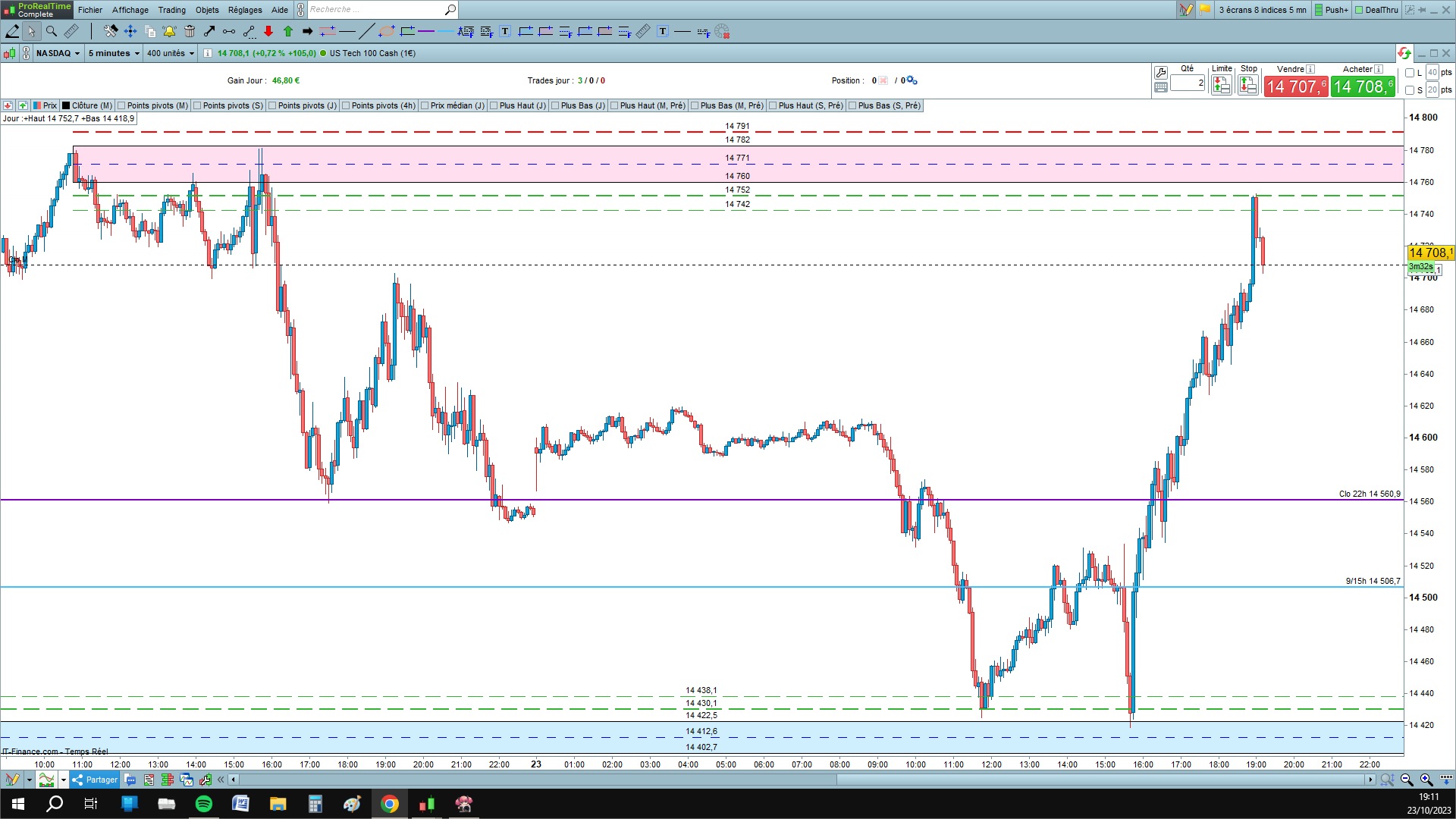Click the alarm bell alert icon

coord(169,31)
